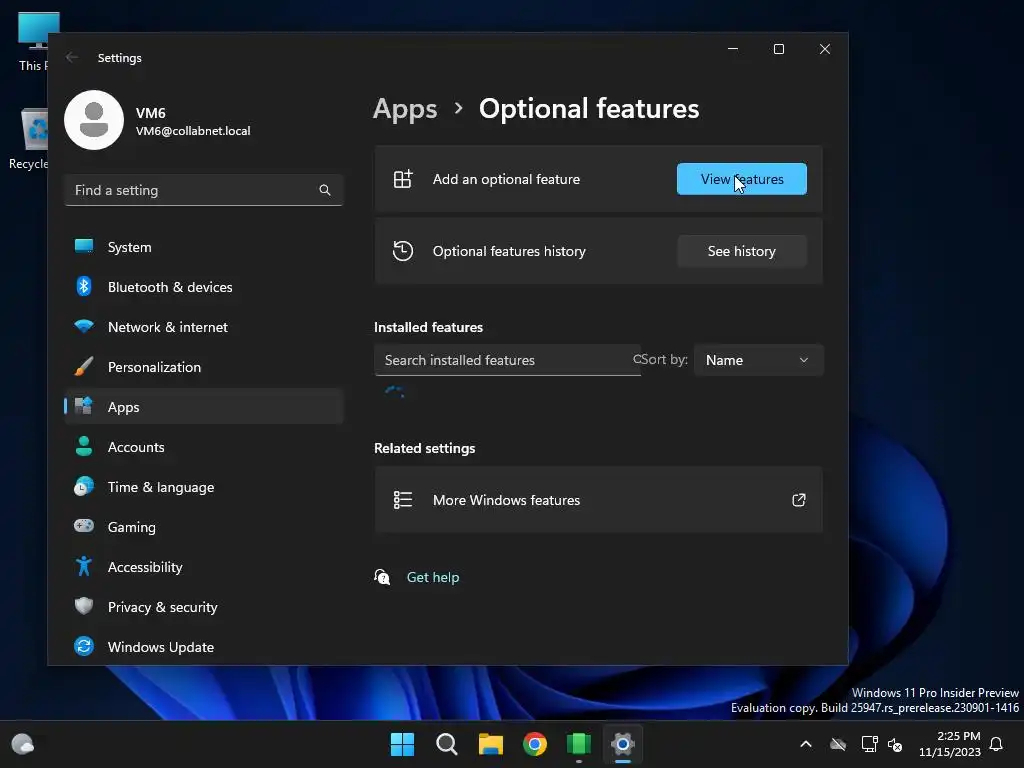Click the Settings back arrow
Image resolution: width=1024 pixels, height=768 pixels.
click(72, 57)
